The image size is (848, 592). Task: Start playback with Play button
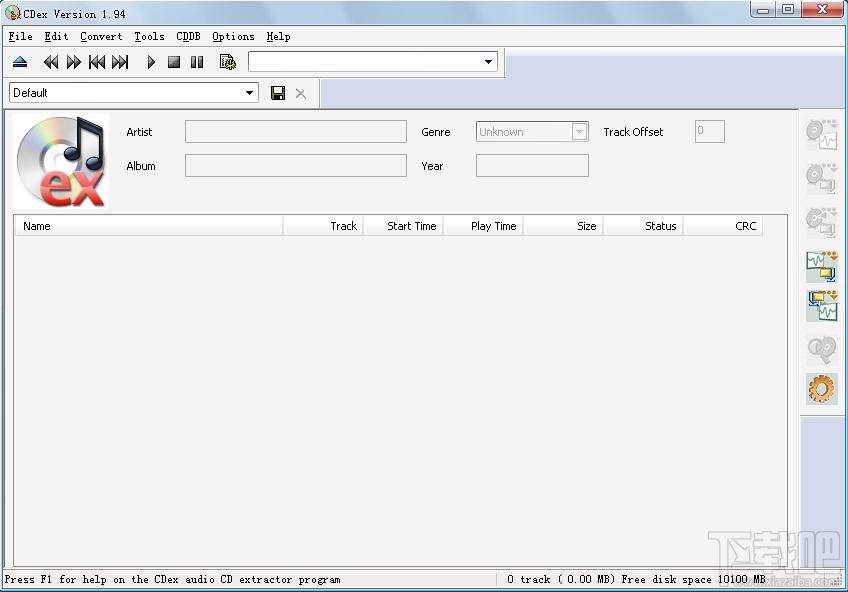pos(151,62)
